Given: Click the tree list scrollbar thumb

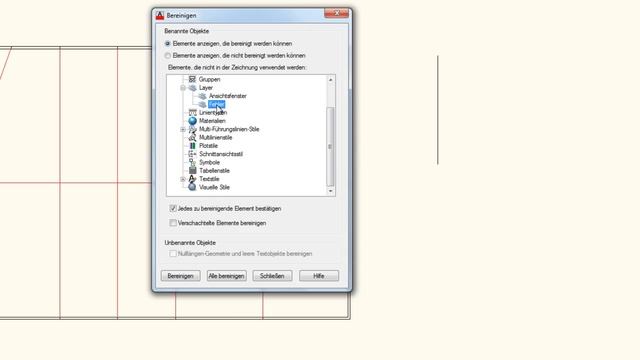Looking at the screenshot, I should point(331,147).
